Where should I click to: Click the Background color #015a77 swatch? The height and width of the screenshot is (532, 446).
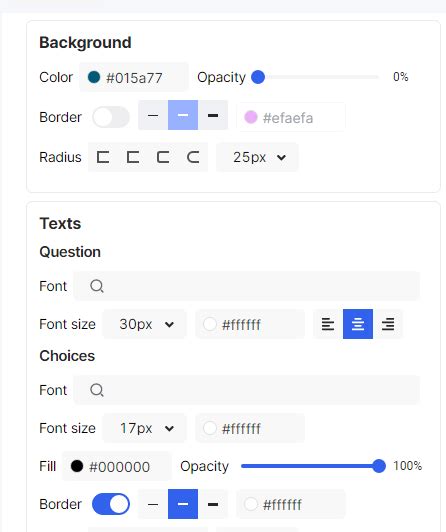point(94,77)
